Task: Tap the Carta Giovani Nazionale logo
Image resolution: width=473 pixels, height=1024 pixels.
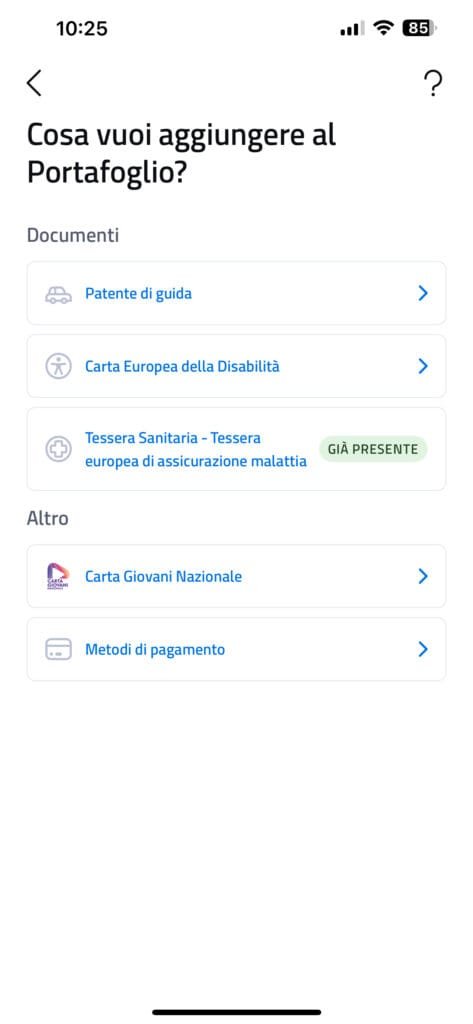Action: point(58,577)
